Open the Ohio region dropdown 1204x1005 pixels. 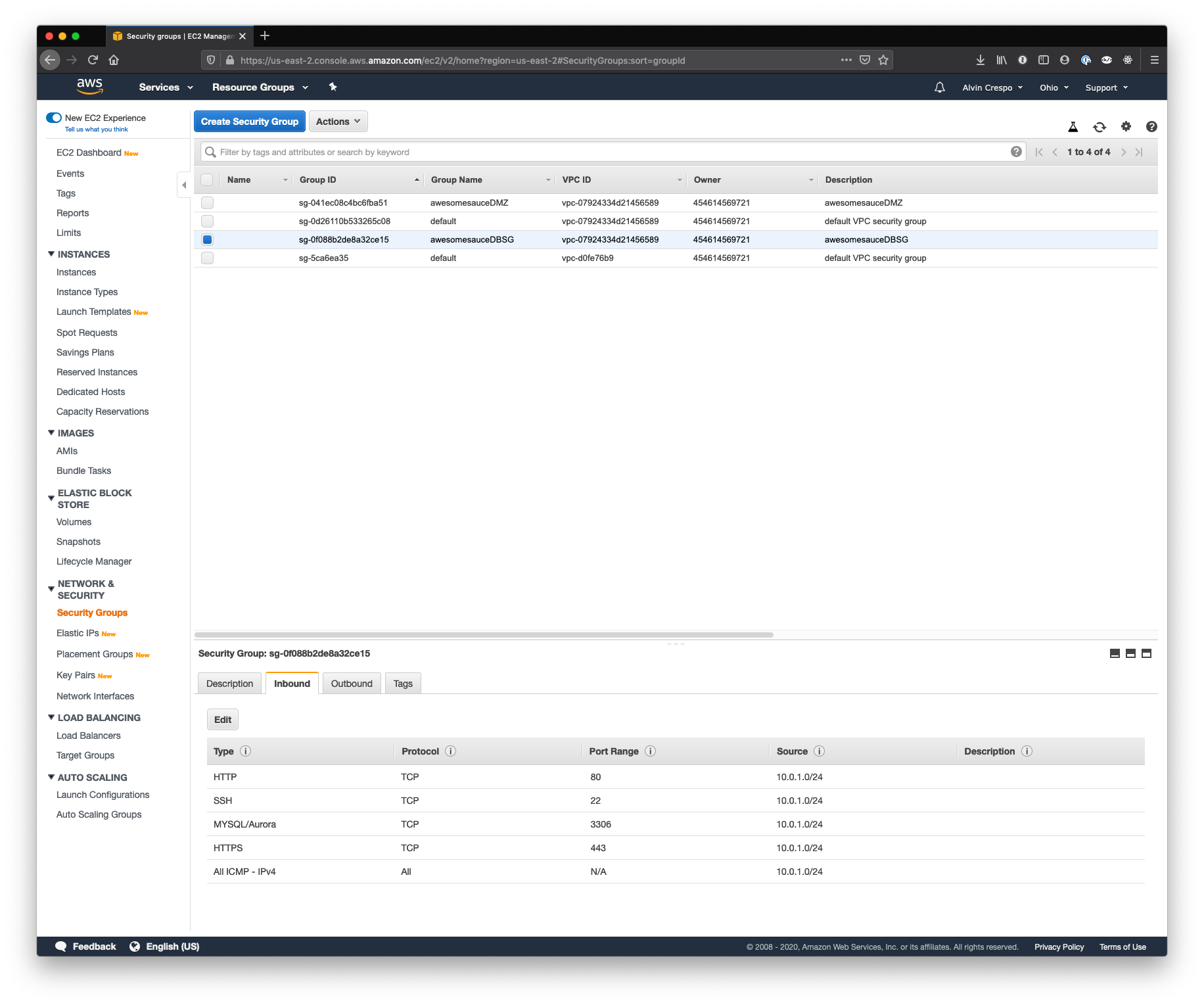(1053, 87)
